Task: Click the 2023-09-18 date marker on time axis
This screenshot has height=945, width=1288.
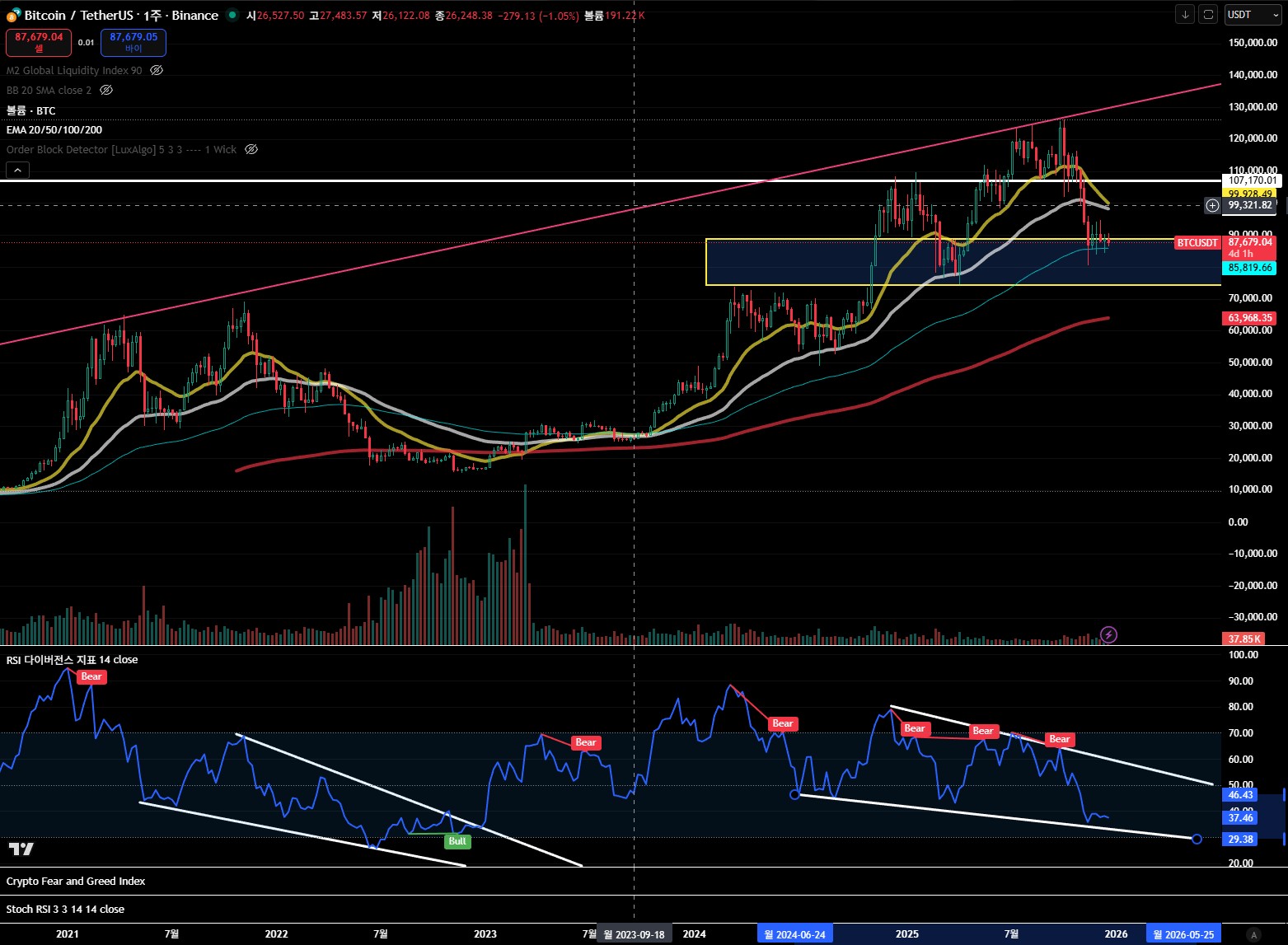Action: tap(634, 934)
